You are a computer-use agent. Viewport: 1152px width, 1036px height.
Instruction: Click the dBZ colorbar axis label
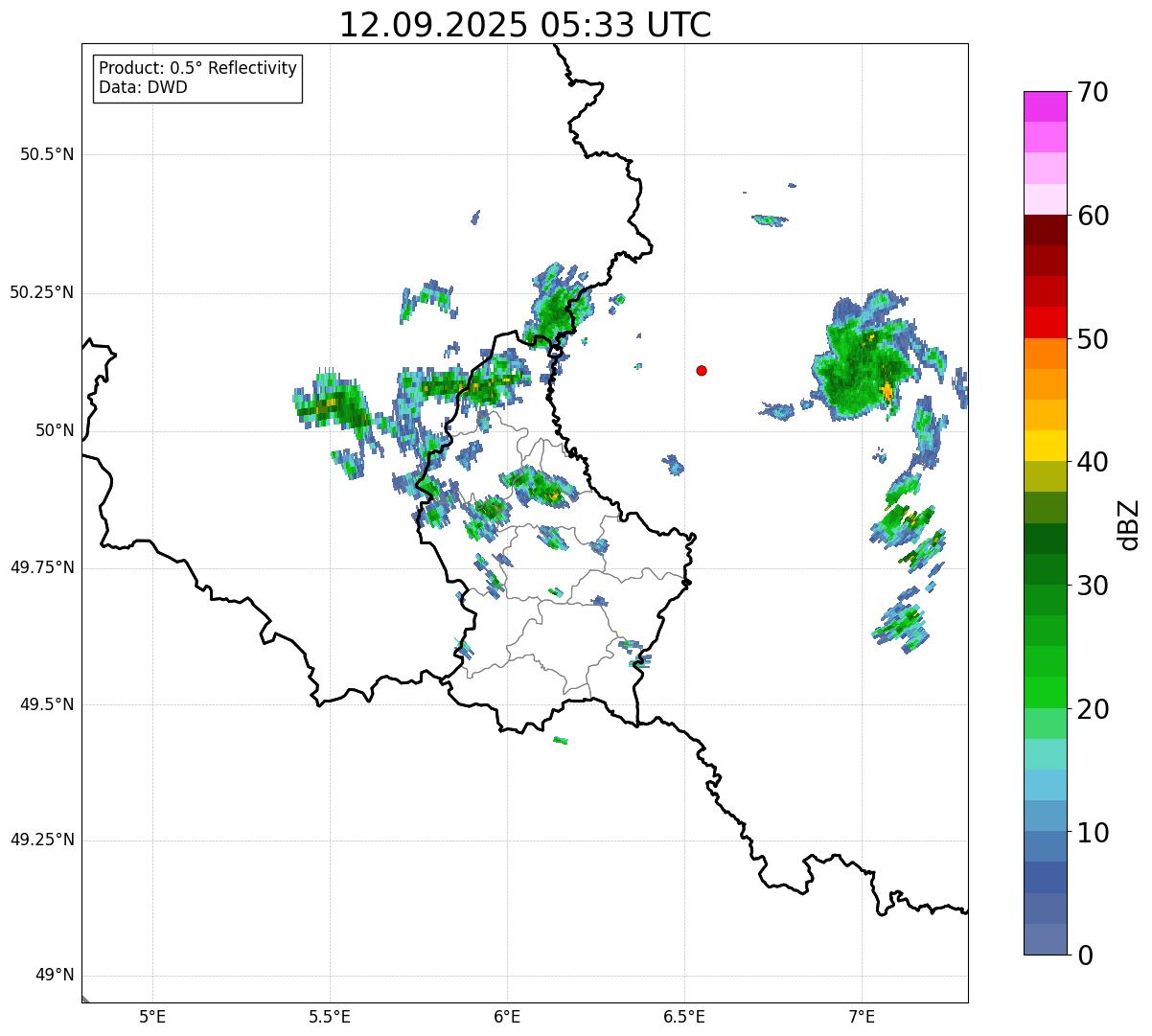point(1128,524)
